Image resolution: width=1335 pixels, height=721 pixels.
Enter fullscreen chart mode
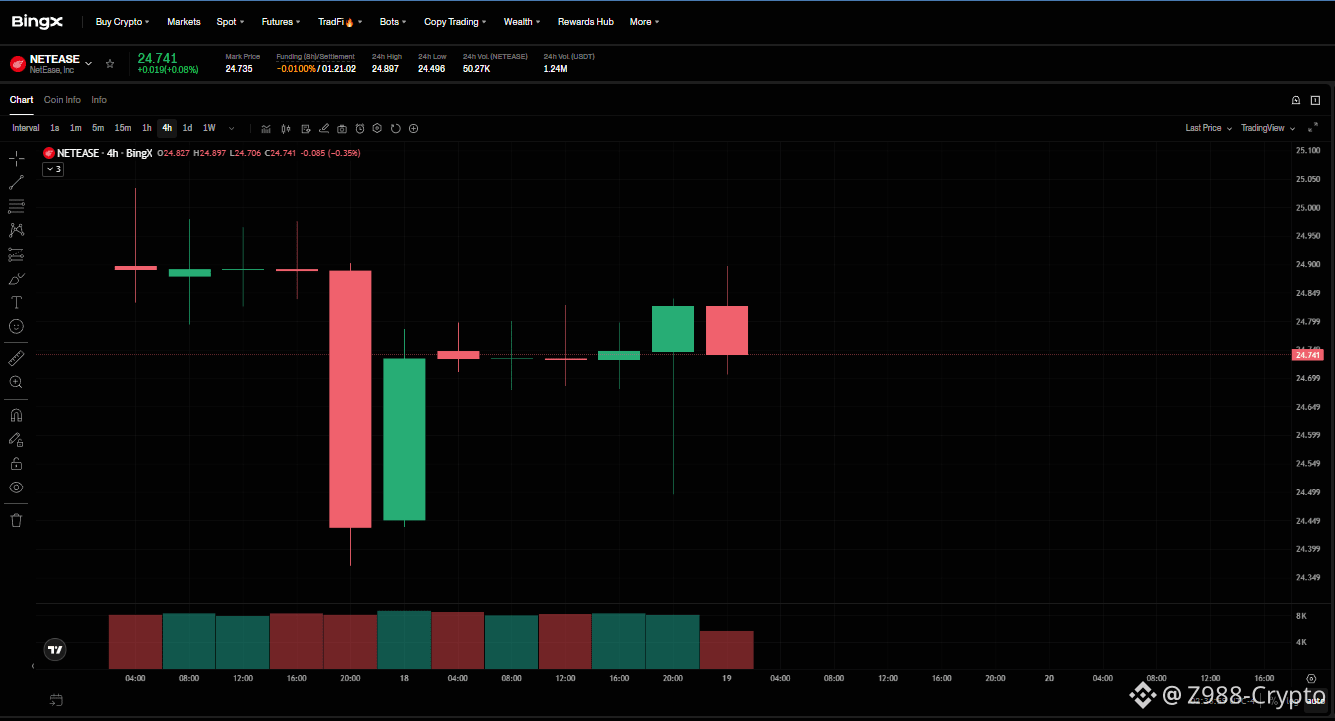[1313, 128]
